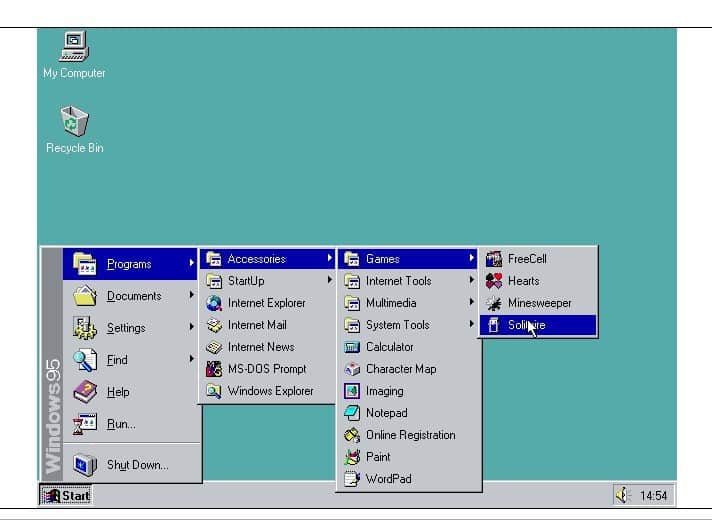Launch Hearts from Games menu
The image size is (712, 520).
[x=538, y=281]
